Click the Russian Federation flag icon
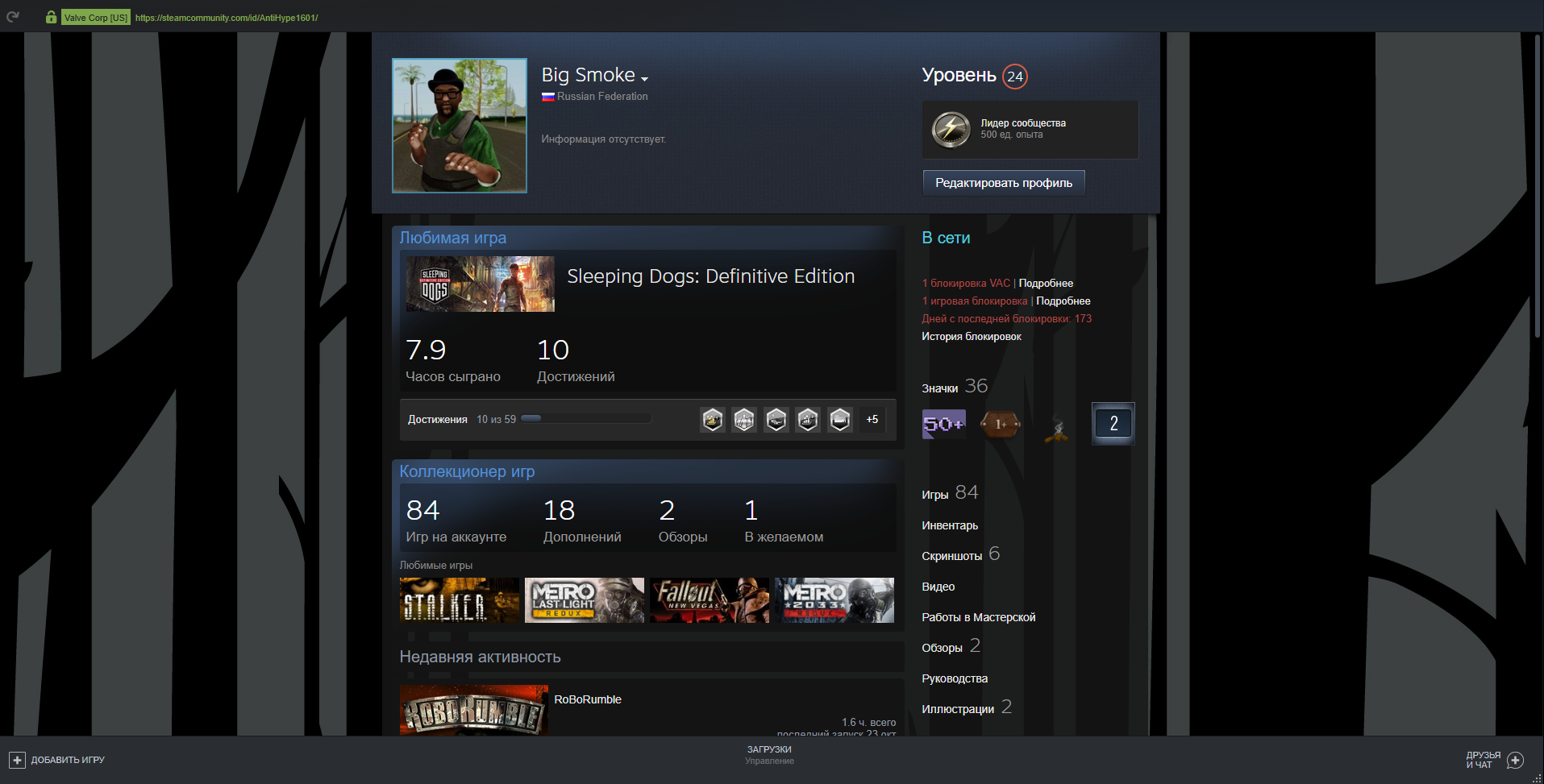The height and width of the screenshot is (784, 1544). 547,97
